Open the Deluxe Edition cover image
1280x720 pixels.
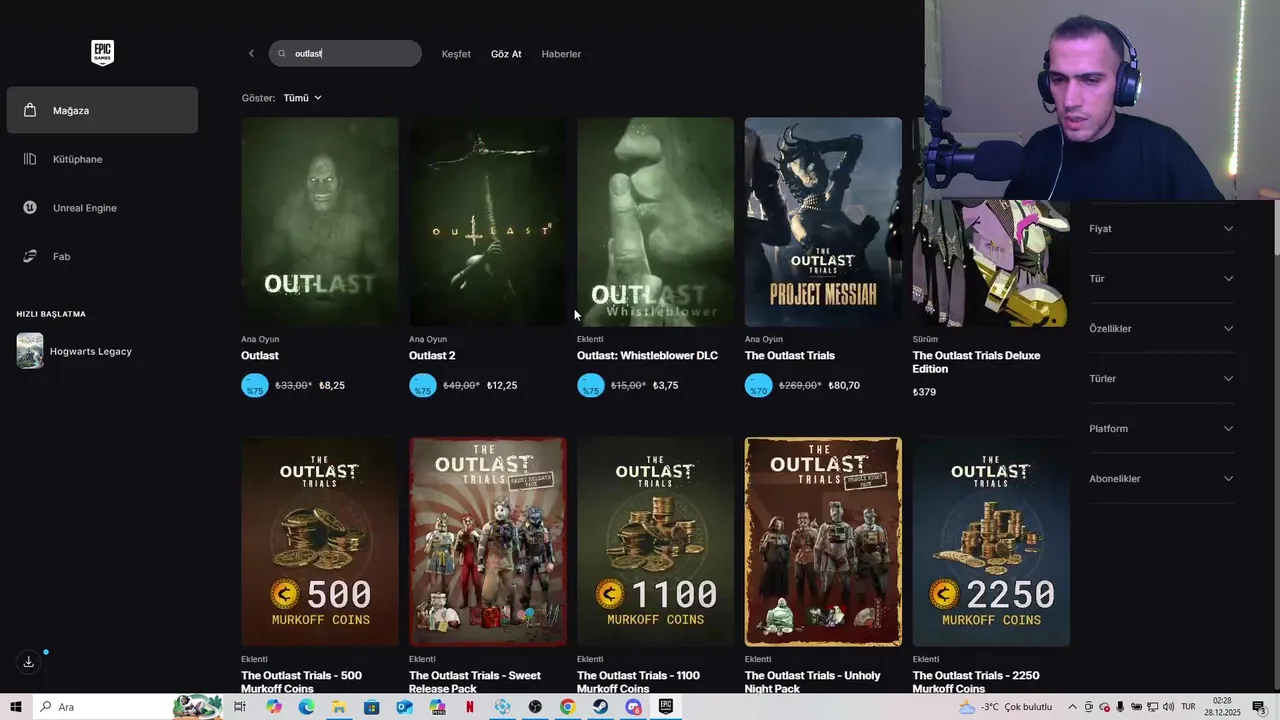991,262
